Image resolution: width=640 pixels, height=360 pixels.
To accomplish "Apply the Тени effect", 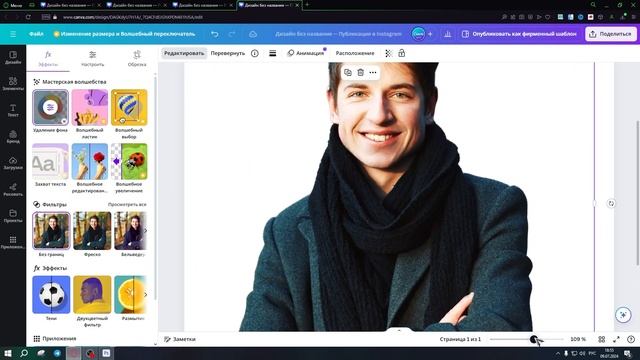I will [x=51, y=294].
